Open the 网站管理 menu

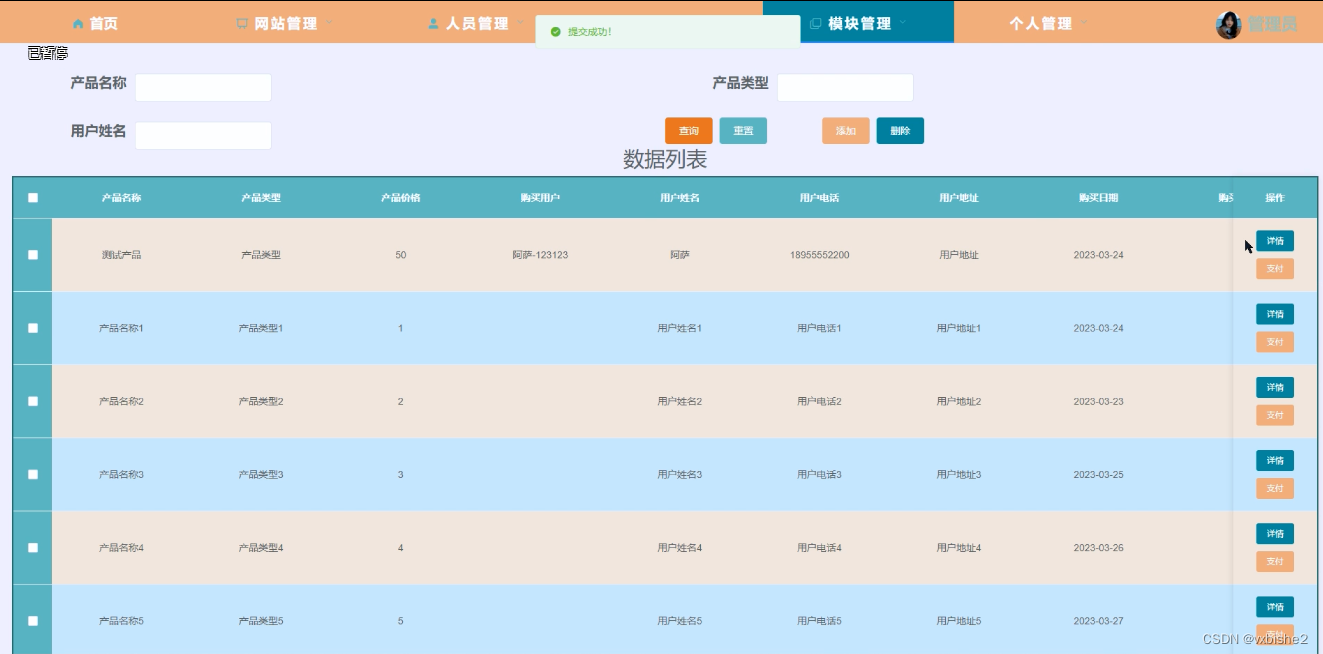coord(285,23)
